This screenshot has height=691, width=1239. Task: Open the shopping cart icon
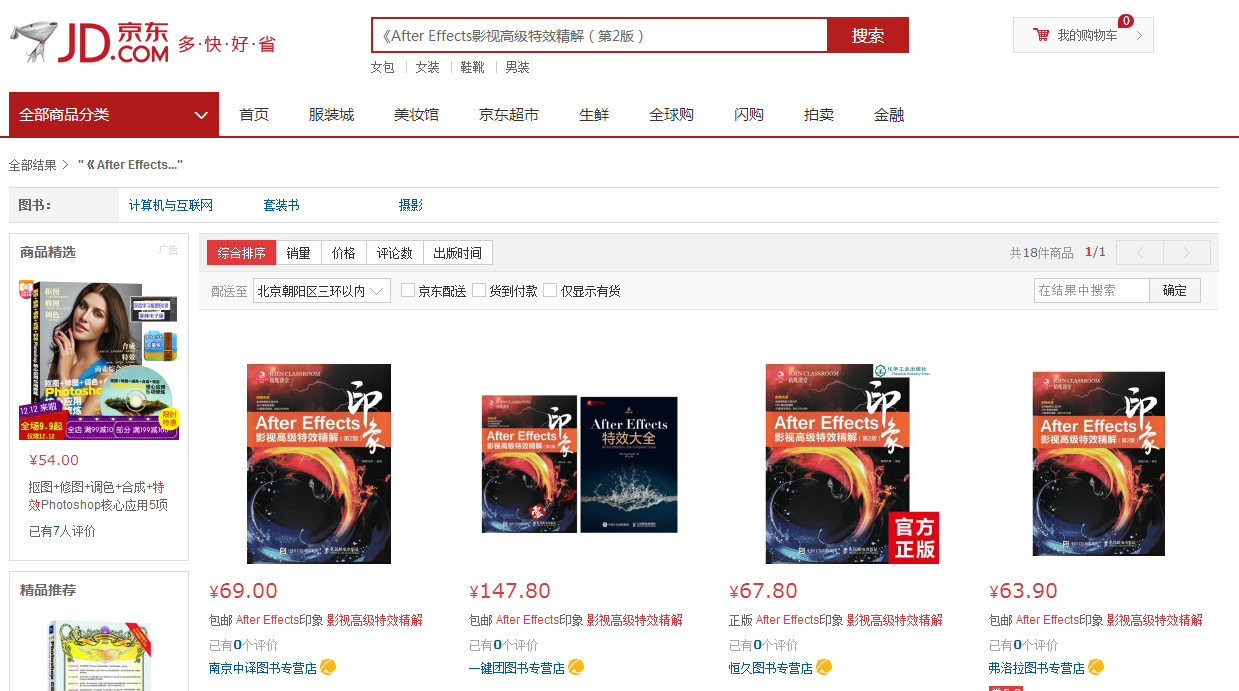(1041, 35)
